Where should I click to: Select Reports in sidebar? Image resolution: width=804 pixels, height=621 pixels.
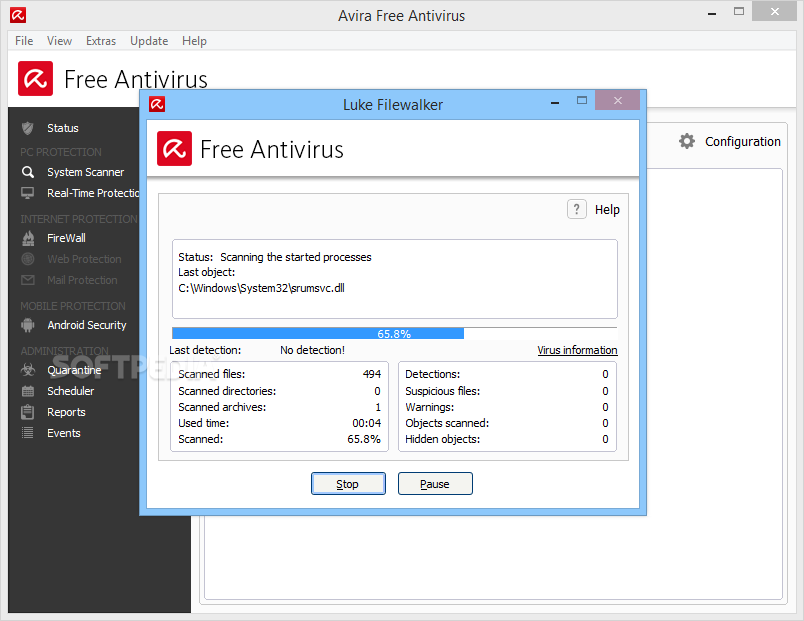(x=66, y=412)
